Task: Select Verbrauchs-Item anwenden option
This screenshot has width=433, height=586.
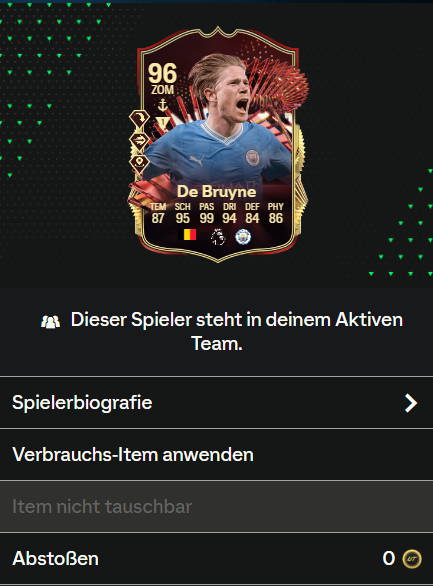Action: tap(216, 454)
